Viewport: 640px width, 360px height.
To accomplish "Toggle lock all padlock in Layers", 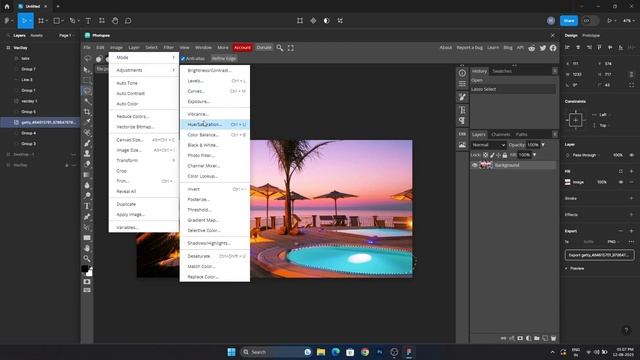I will point(505,155).
